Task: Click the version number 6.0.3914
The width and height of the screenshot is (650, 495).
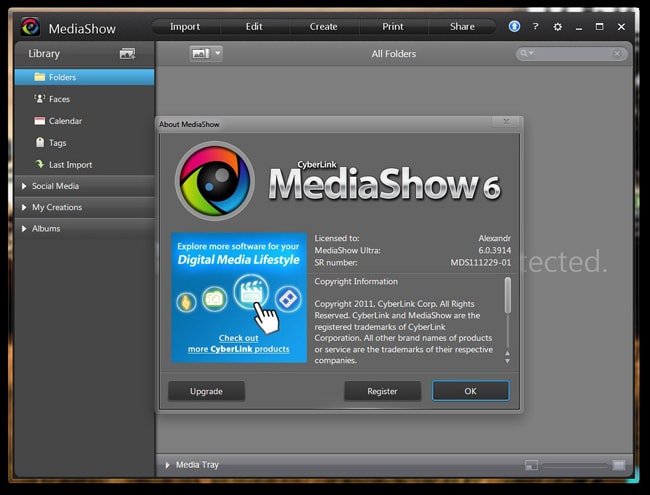Action: [495, 250]
